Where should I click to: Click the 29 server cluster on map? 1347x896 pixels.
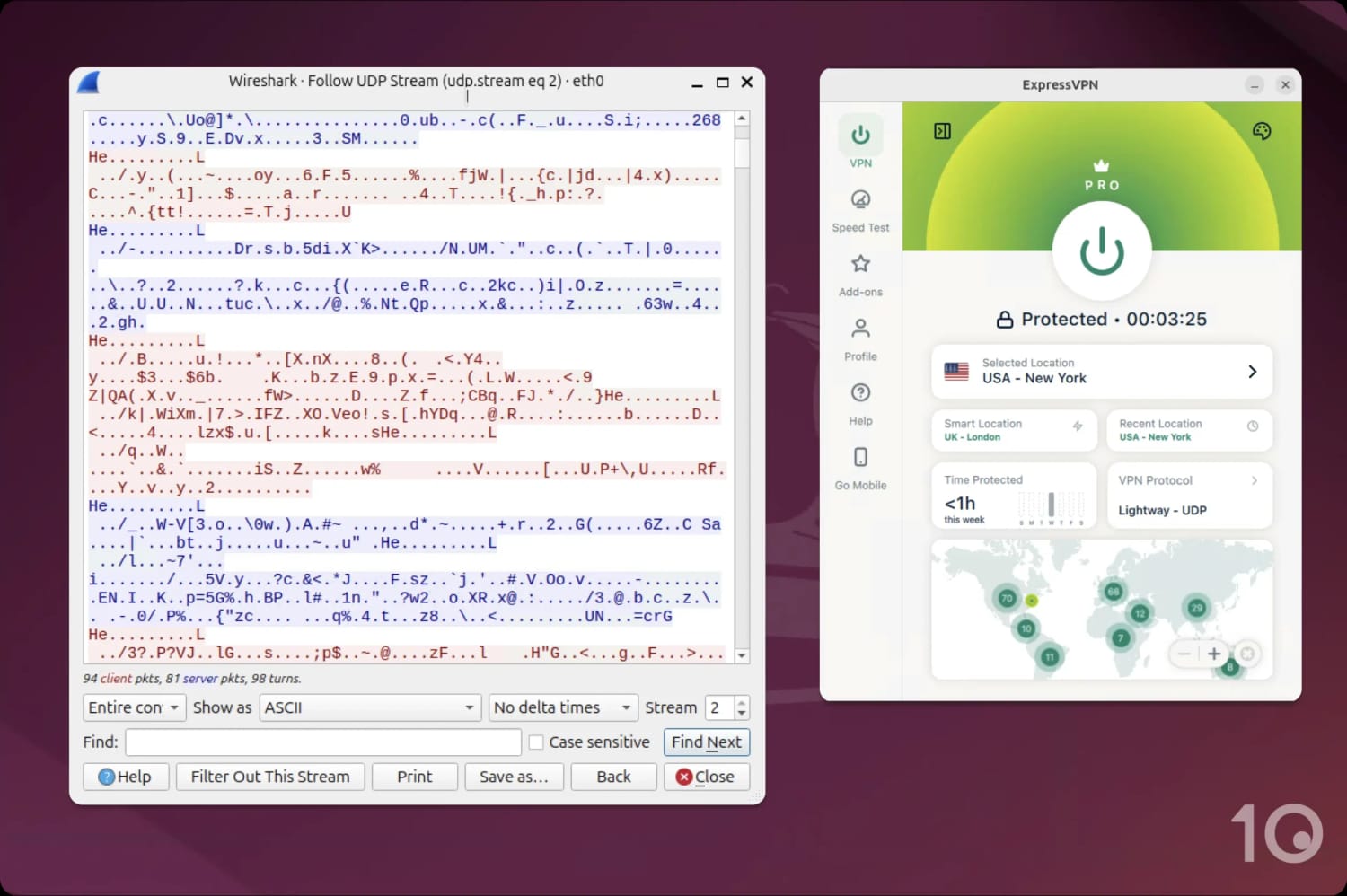(x=1196, y=608)
